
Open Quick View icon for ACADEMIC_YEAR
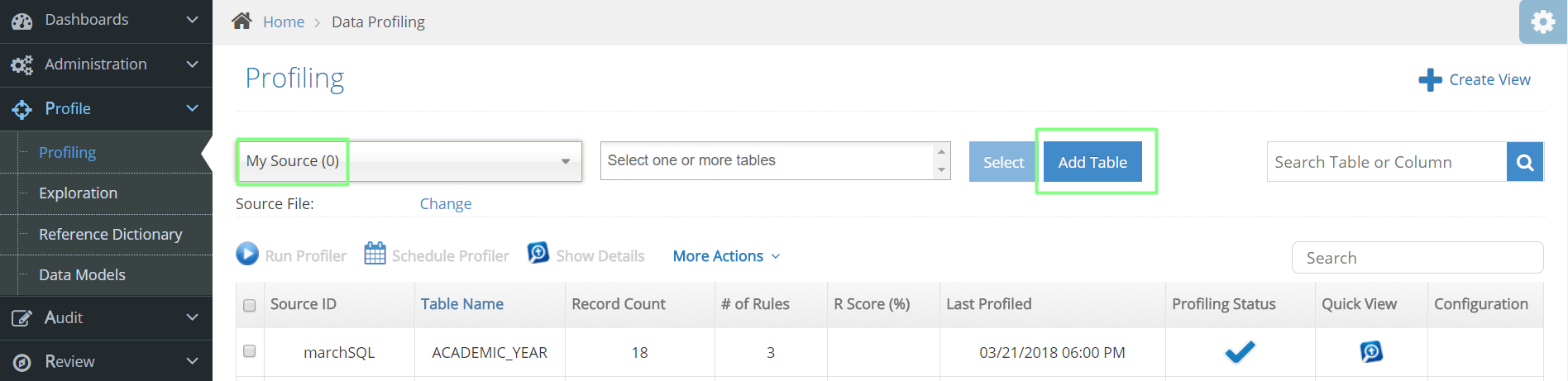pyautogui.click(x=1371, y=352)
